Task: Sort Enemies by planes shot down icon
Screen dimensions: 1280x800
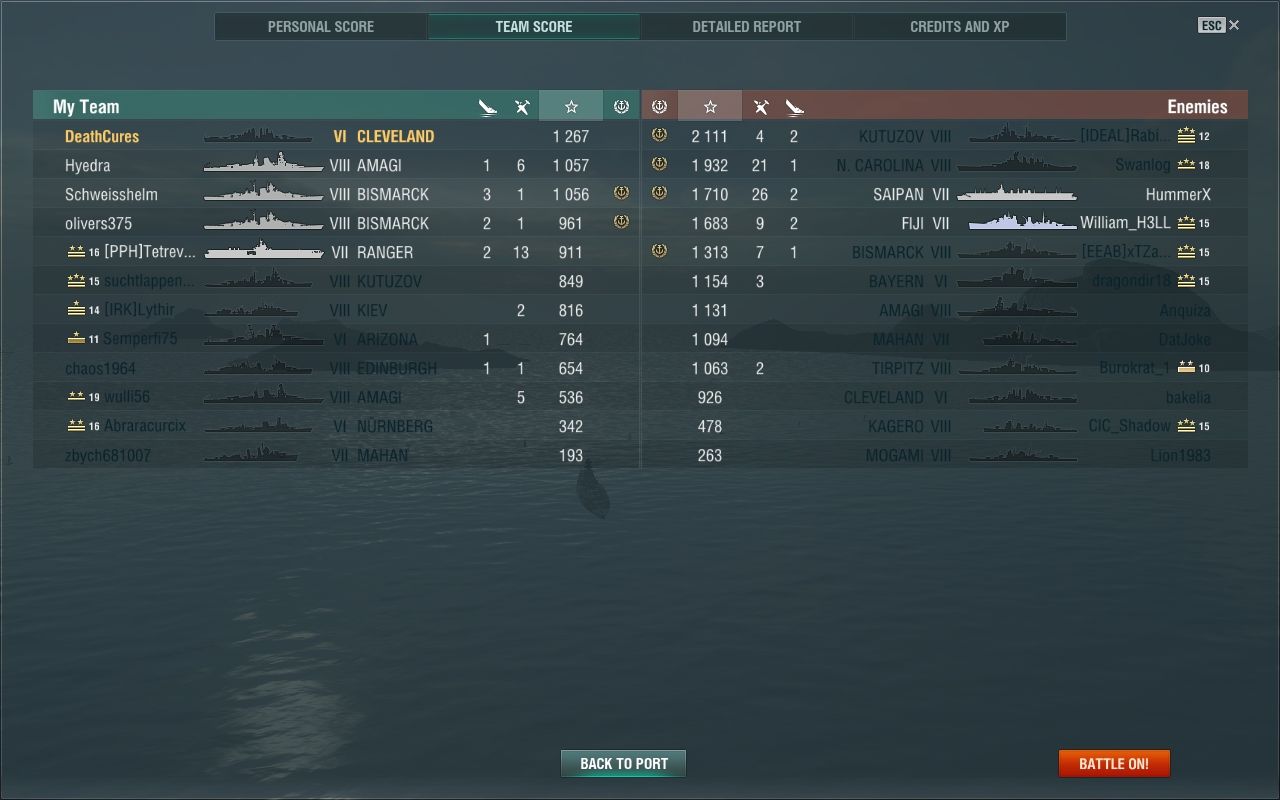Action: pyautogui.click(x=760, y=107)
